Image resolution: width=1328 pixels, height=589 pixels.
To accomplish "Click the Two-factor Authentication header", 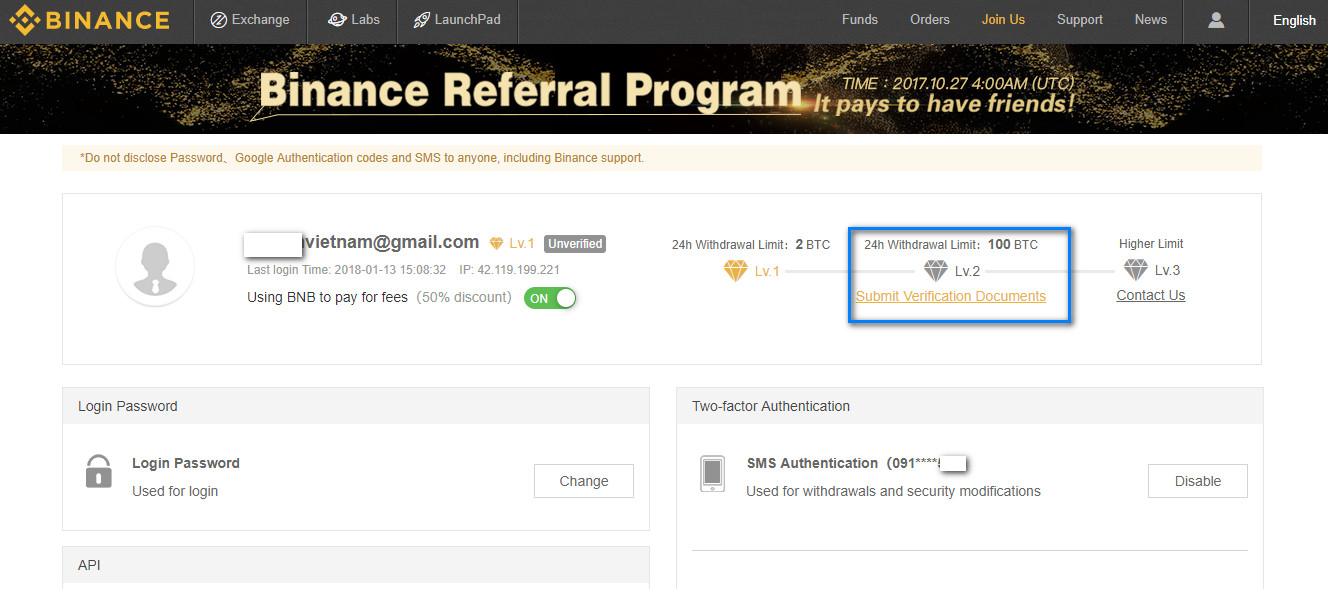I will click(969, 406).
